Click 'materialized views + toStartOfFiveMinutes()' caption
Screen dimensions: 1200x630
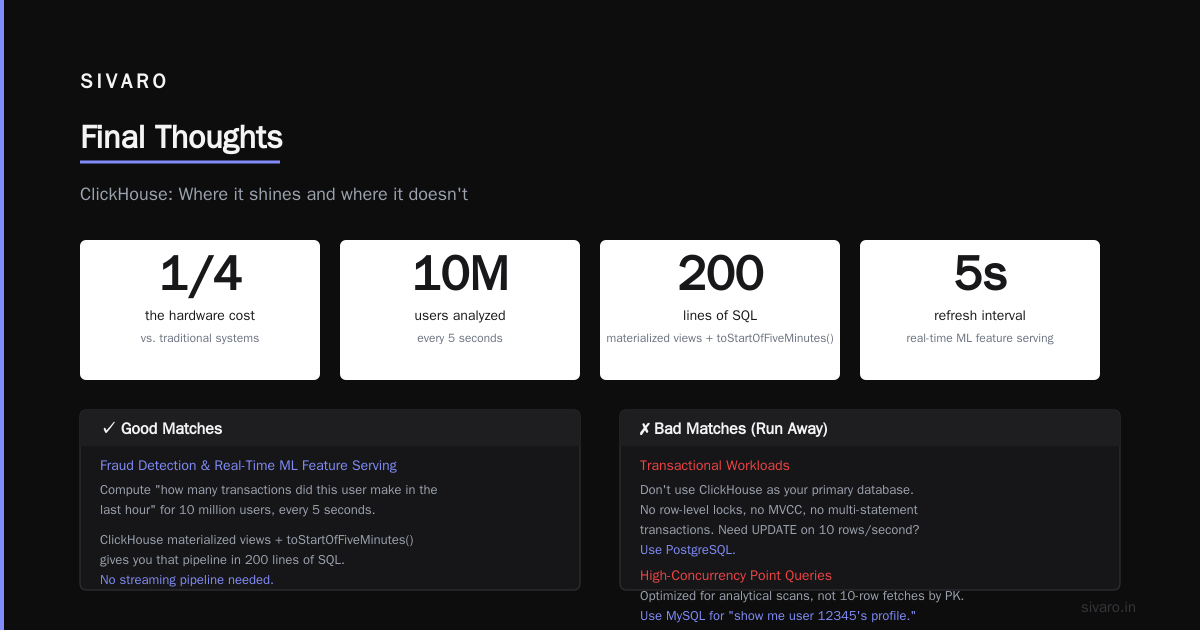720,338
